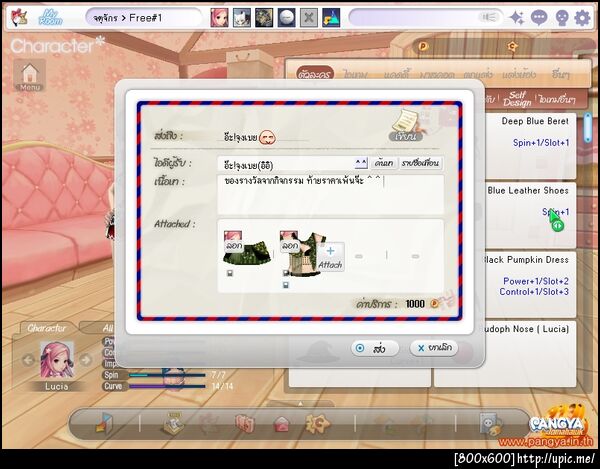Screen dimensions: 600x469
Task: Click the service fee value 1000
Action: (x=415, y=304)
